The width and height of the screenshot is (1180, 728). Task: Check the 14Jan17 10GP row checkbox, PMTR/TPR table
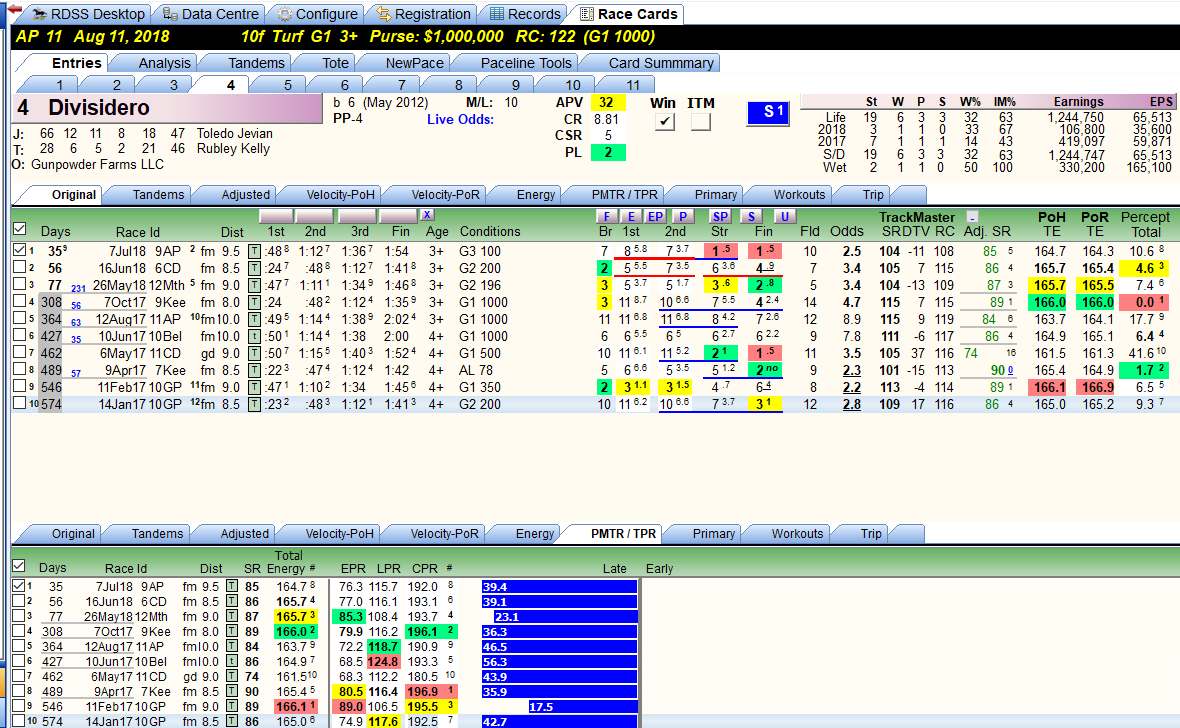[19, 721]
